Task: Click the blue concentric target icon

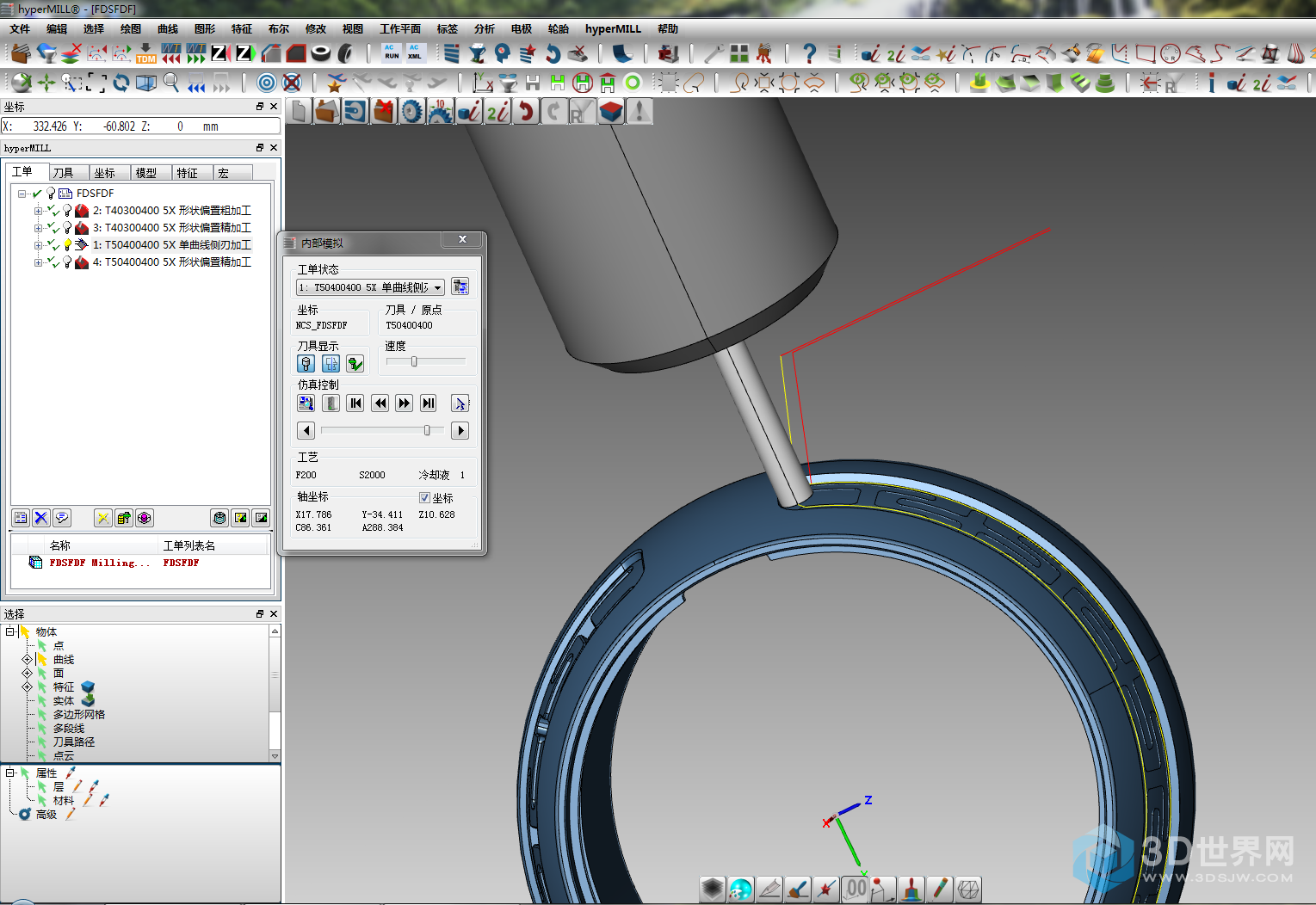Action: click(267, 83)
